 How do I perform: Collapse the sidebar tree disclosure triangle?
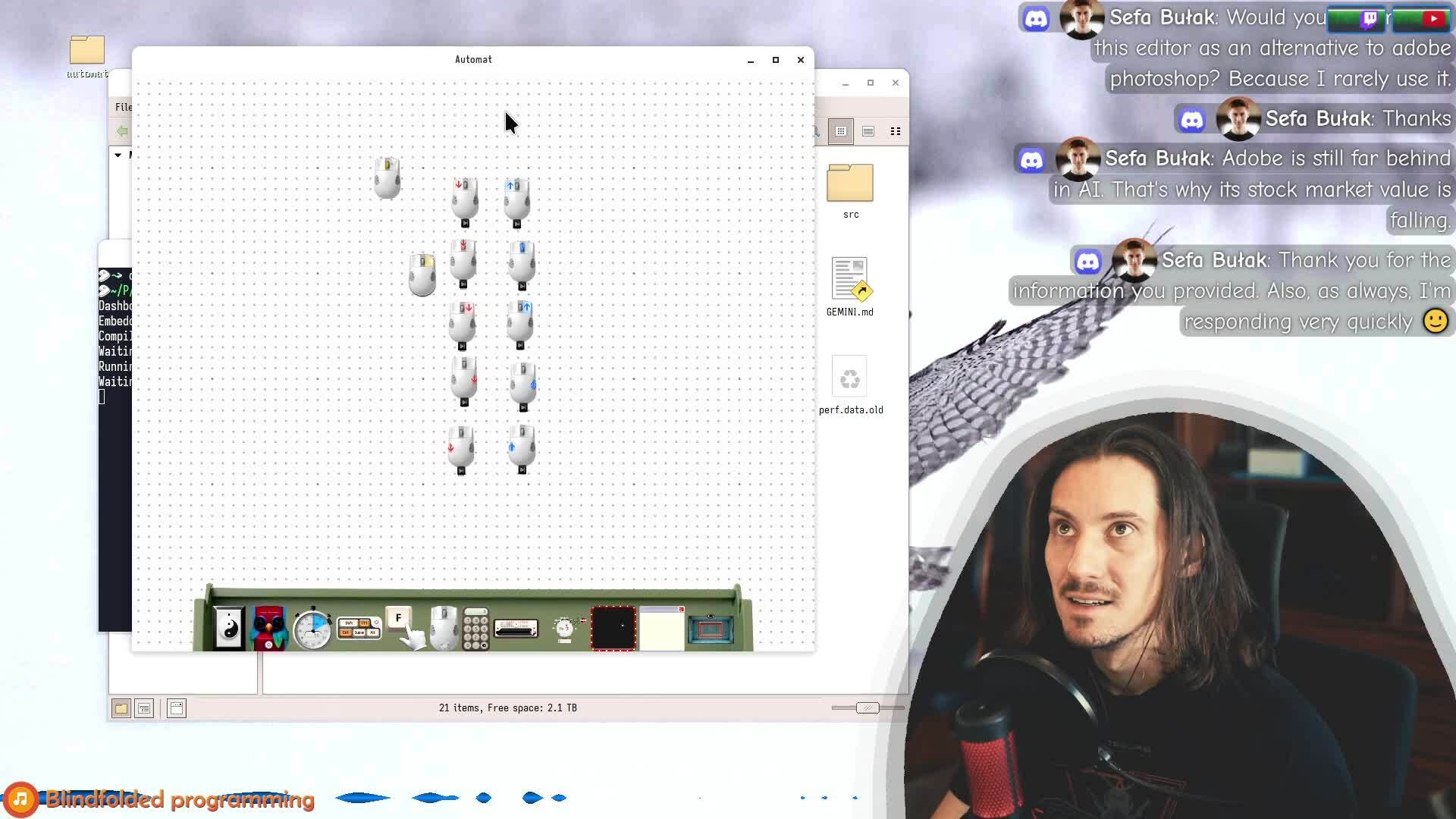click(118, 155)
